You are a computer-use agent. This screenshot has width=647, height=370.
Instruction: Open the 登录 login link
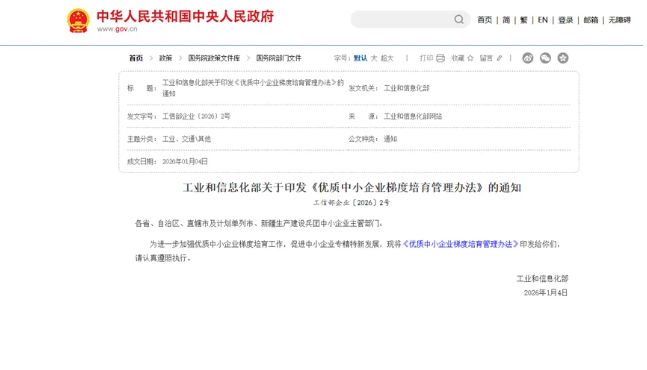click(x=566, y=20)
